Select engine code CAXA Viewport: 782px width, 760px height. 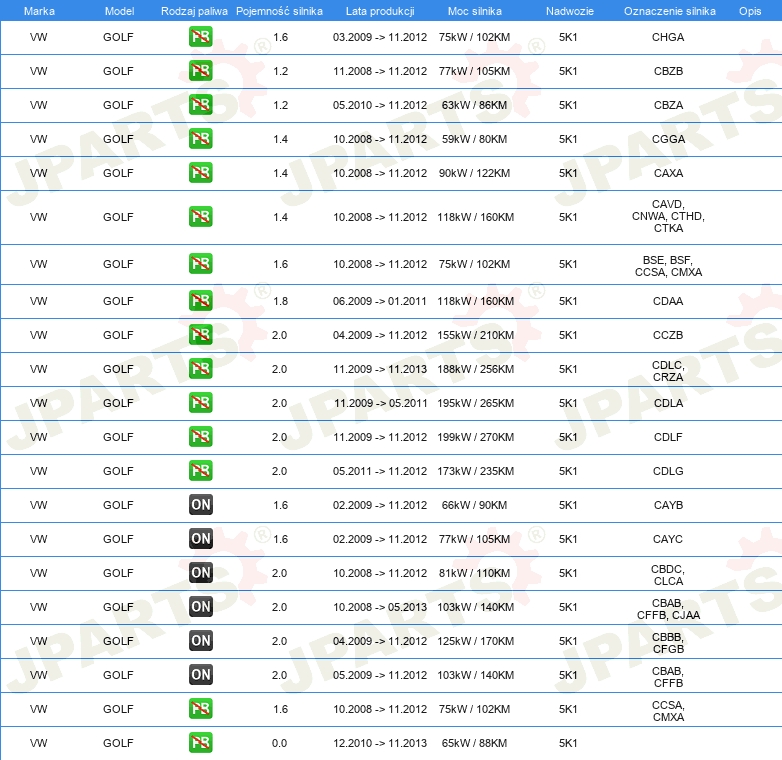pyautogui.click(x=668, y=173)
